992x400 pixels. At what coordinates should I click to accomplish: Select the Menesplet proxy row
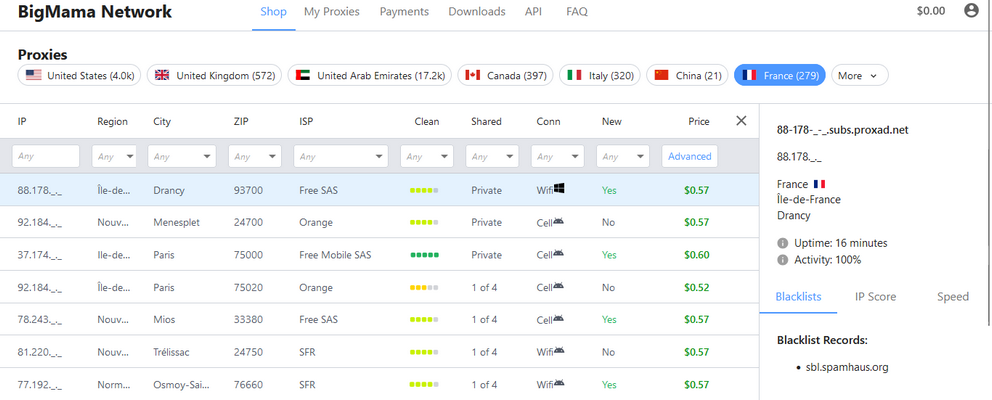click(x=380, y=223)
